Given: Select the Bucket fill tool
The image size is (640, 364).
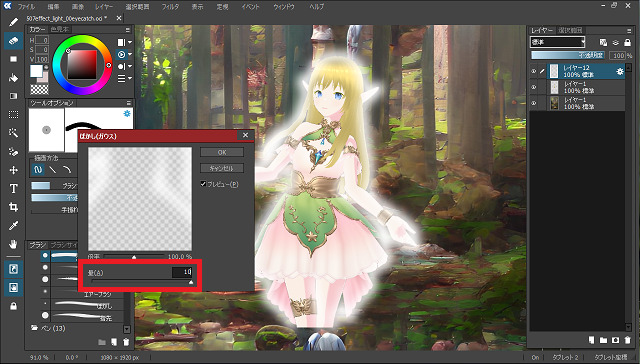Looking at the screenshot, I should [13, 78].
